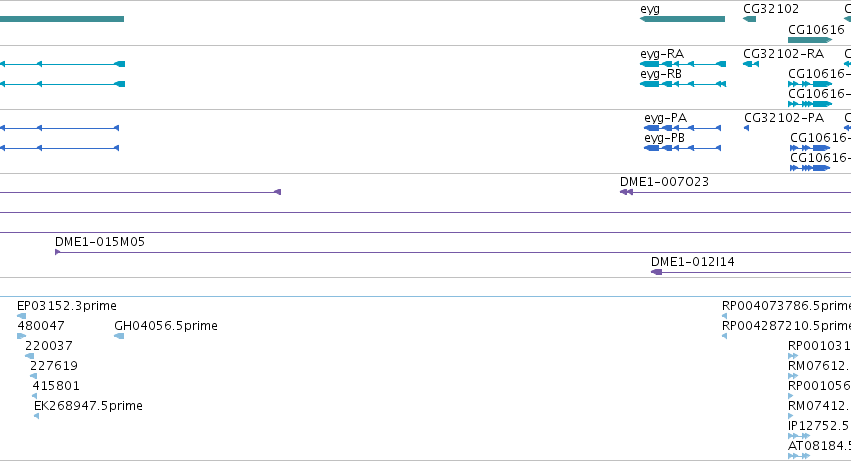Click the RP004073786.5prime EST label
The height and width of the screenshot is (461, 851).
click(786, 306)
